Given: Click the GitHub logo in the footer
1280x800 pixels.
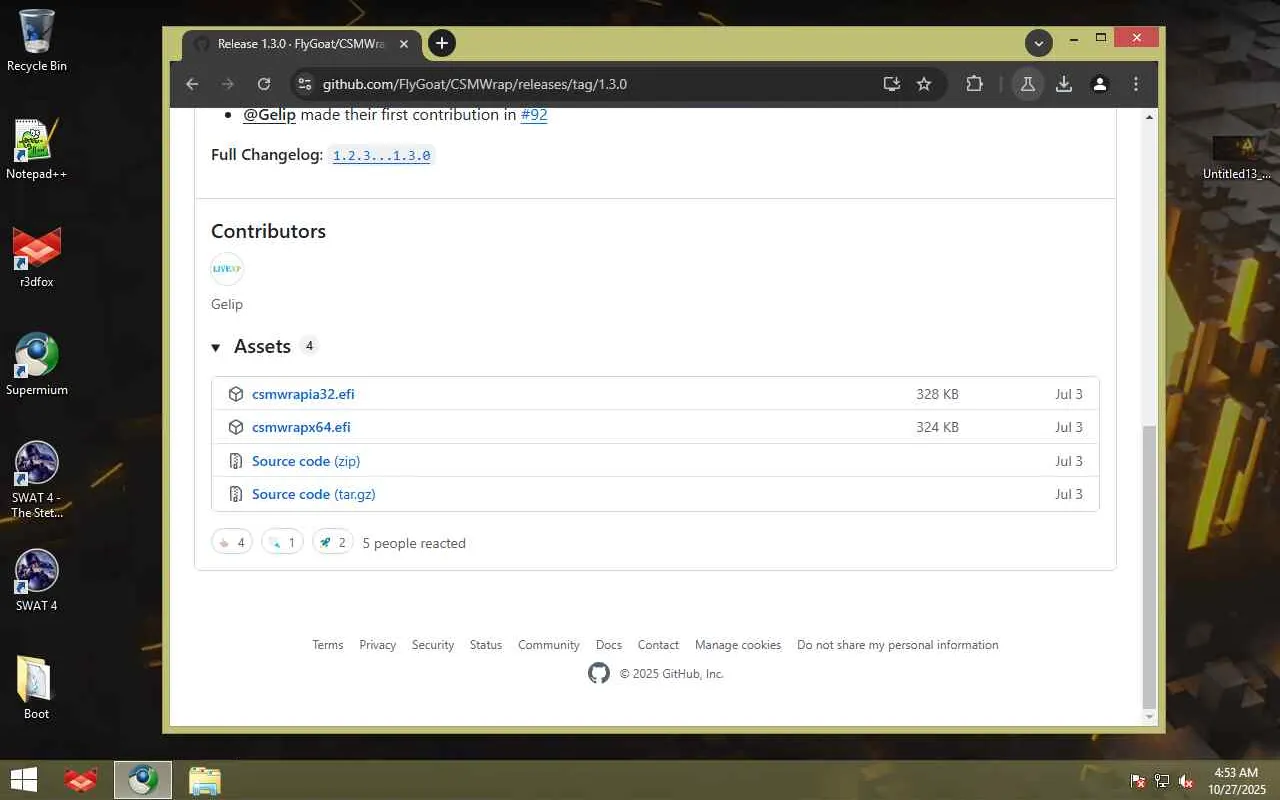Looking at the screenshot, I should coord(599,673).
